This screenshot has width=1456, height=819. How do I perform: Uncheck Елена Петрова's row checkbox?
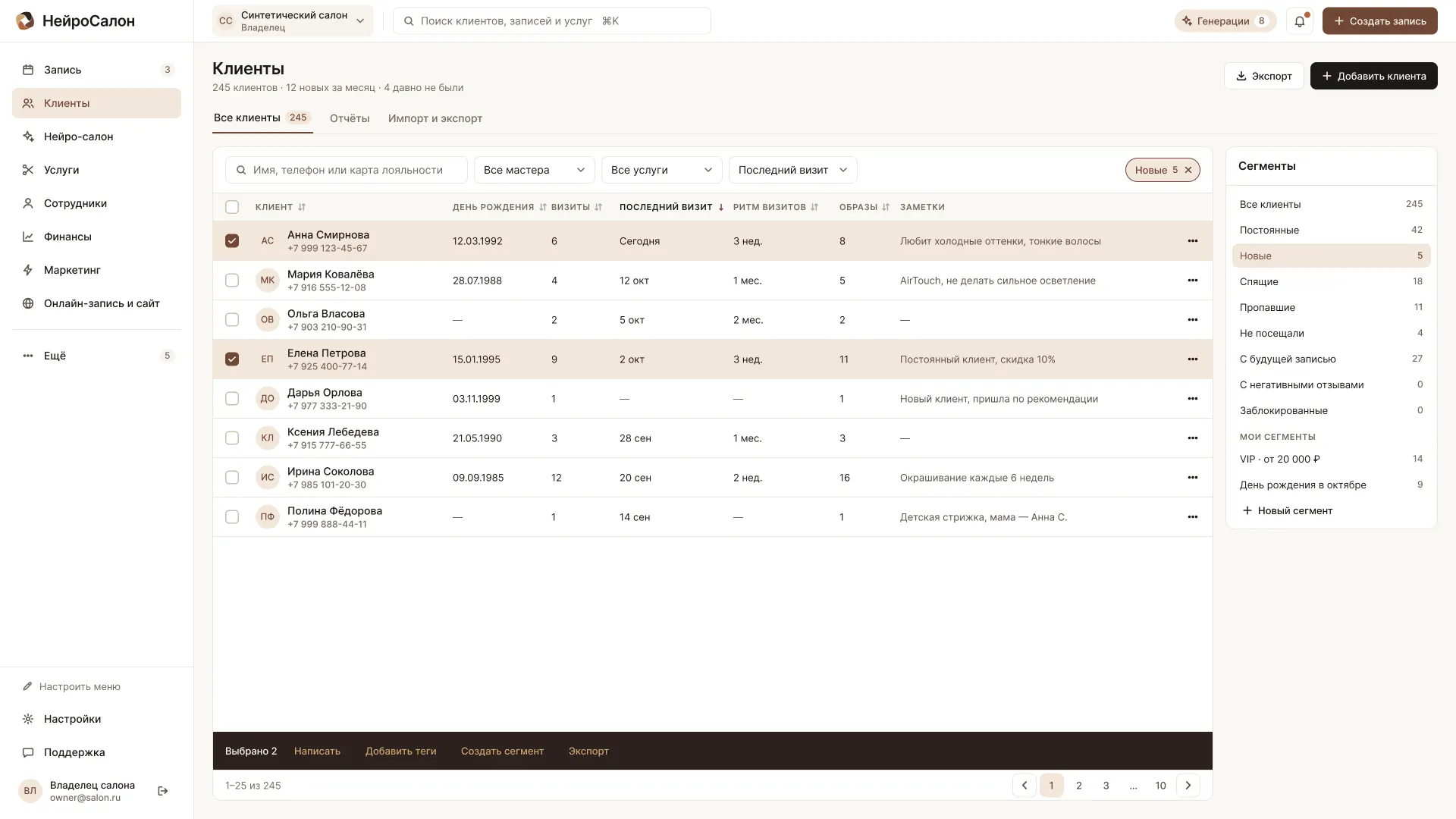pos(232,359)
